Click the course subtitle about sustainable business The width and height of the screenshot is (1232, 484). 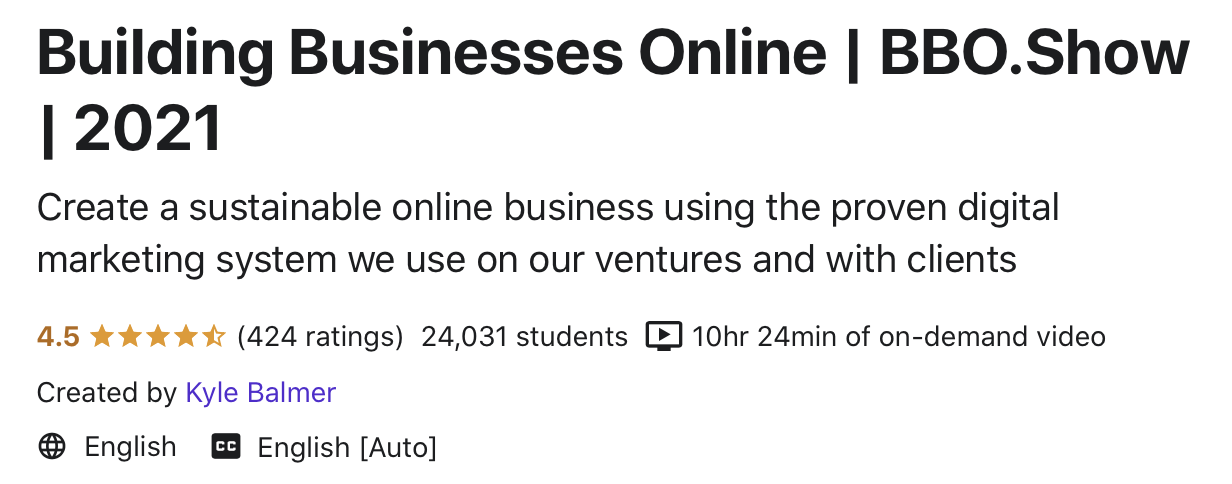click(548, 234)
